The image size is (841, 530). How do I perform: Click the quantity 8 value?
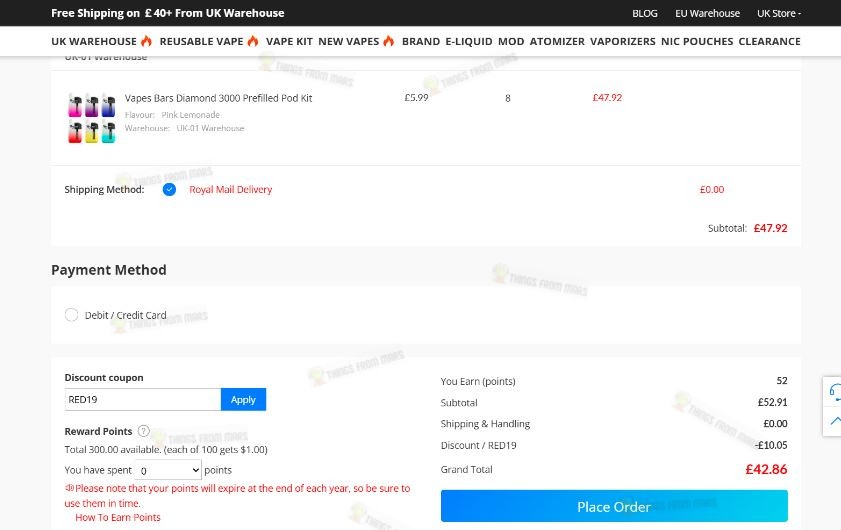507,98
